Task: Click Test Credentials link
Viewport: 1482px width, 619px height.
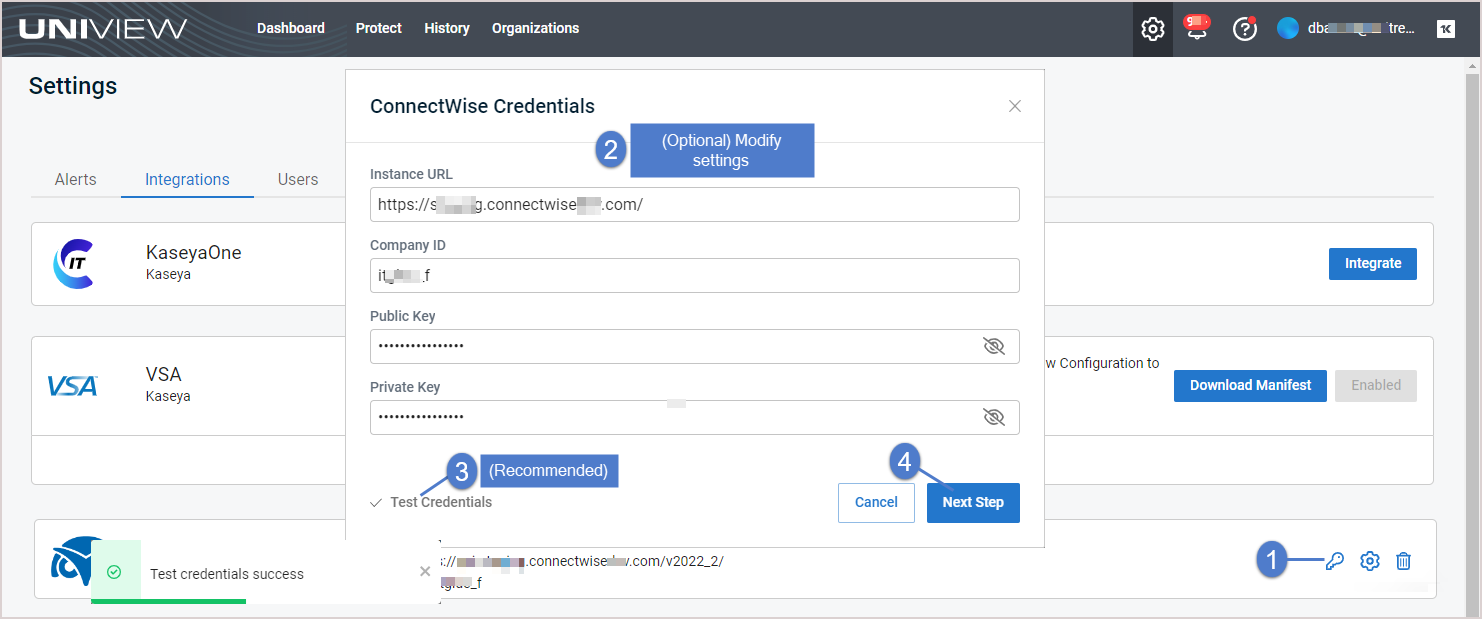Action: tap(431, 502)
